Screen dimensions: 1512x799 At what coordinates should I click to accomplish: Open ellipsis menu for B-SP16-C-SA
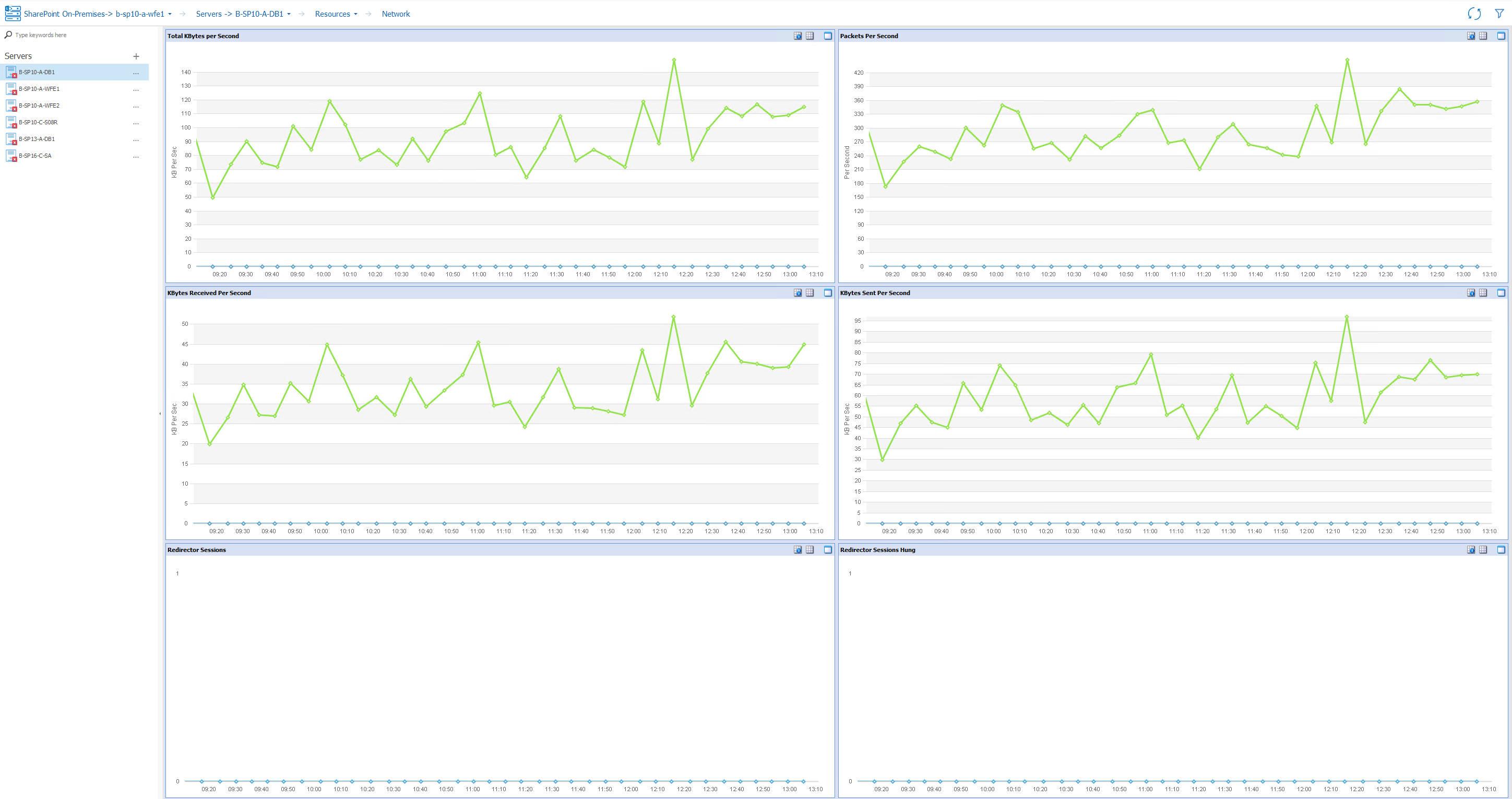pos(136,156)
